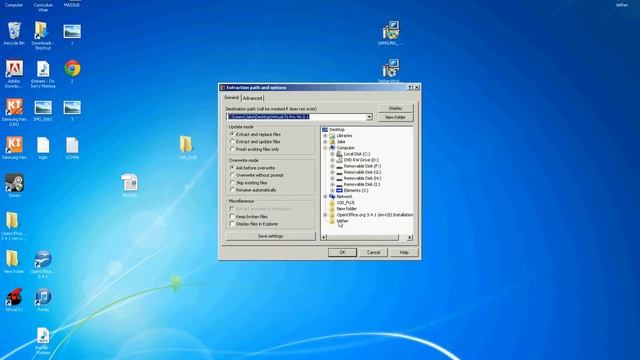Image resolution: width=640 pixels, height=360 pixels.
Task: Select Extract and replace files option
Action: (x=232, y=134)
